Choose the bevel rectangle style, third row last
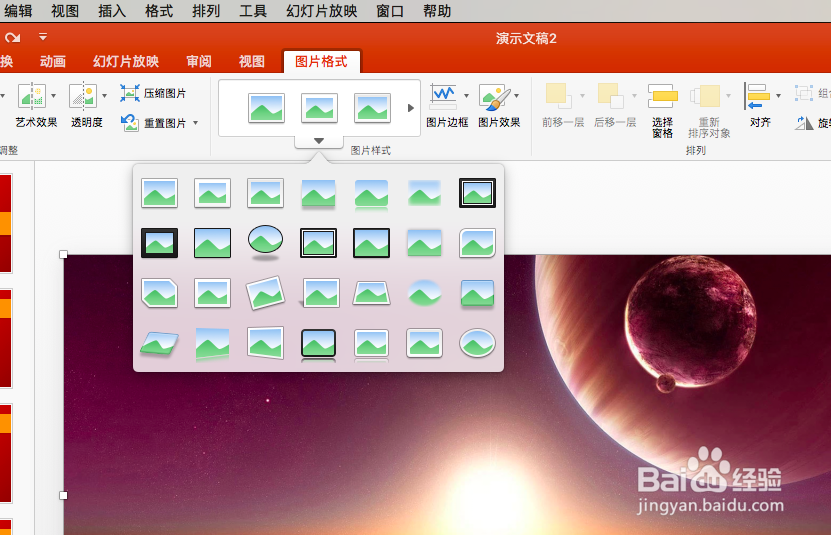Screen dimensions: 831x535 (478, 293)
